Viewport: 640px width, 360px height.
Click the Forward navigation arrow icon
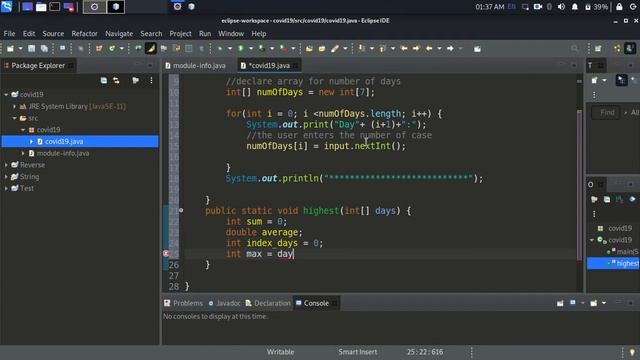point(450,49)
